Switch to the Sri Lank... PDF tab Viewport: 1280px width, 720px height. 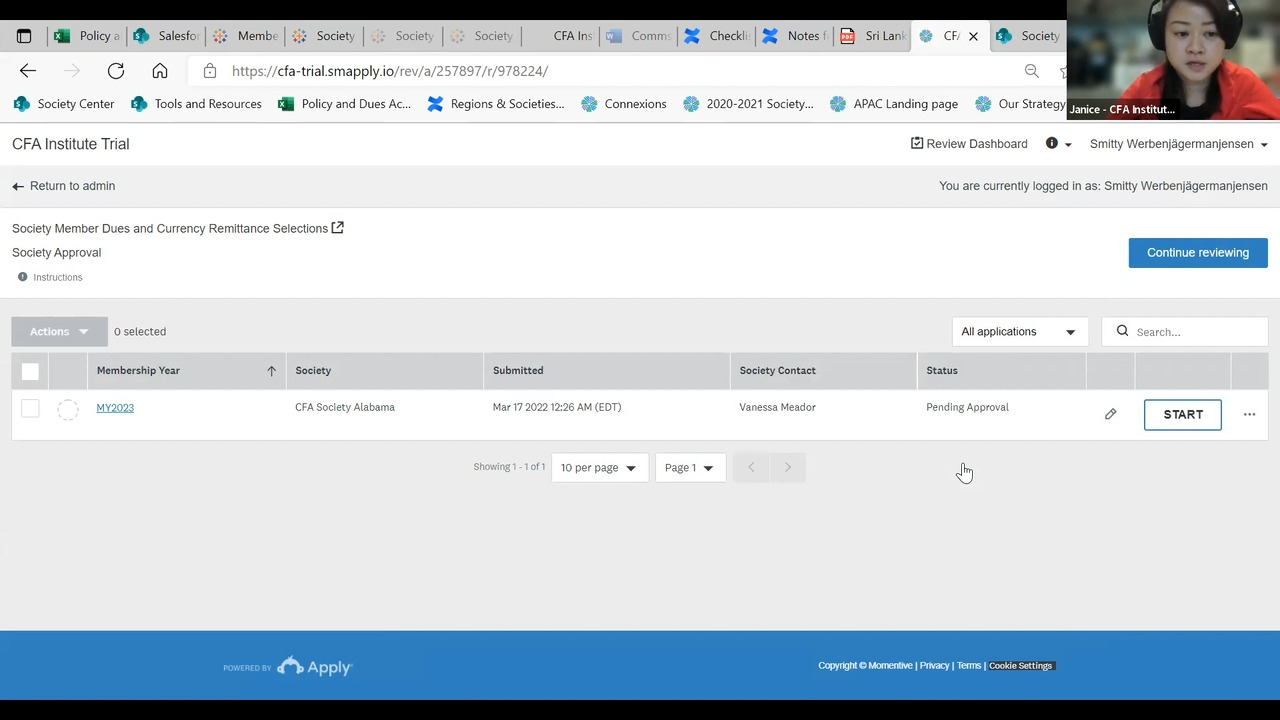tap(873, 36)
